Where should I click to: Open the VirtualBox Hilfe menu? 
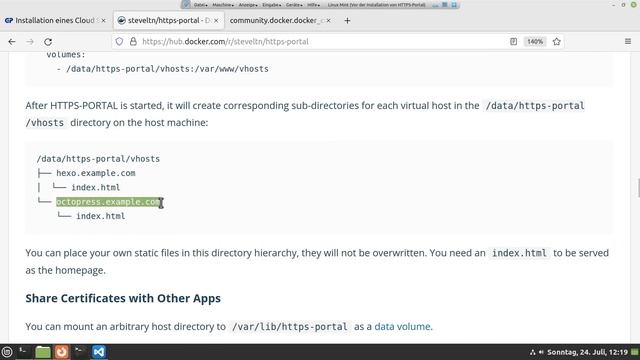click(x=313, y=5)
